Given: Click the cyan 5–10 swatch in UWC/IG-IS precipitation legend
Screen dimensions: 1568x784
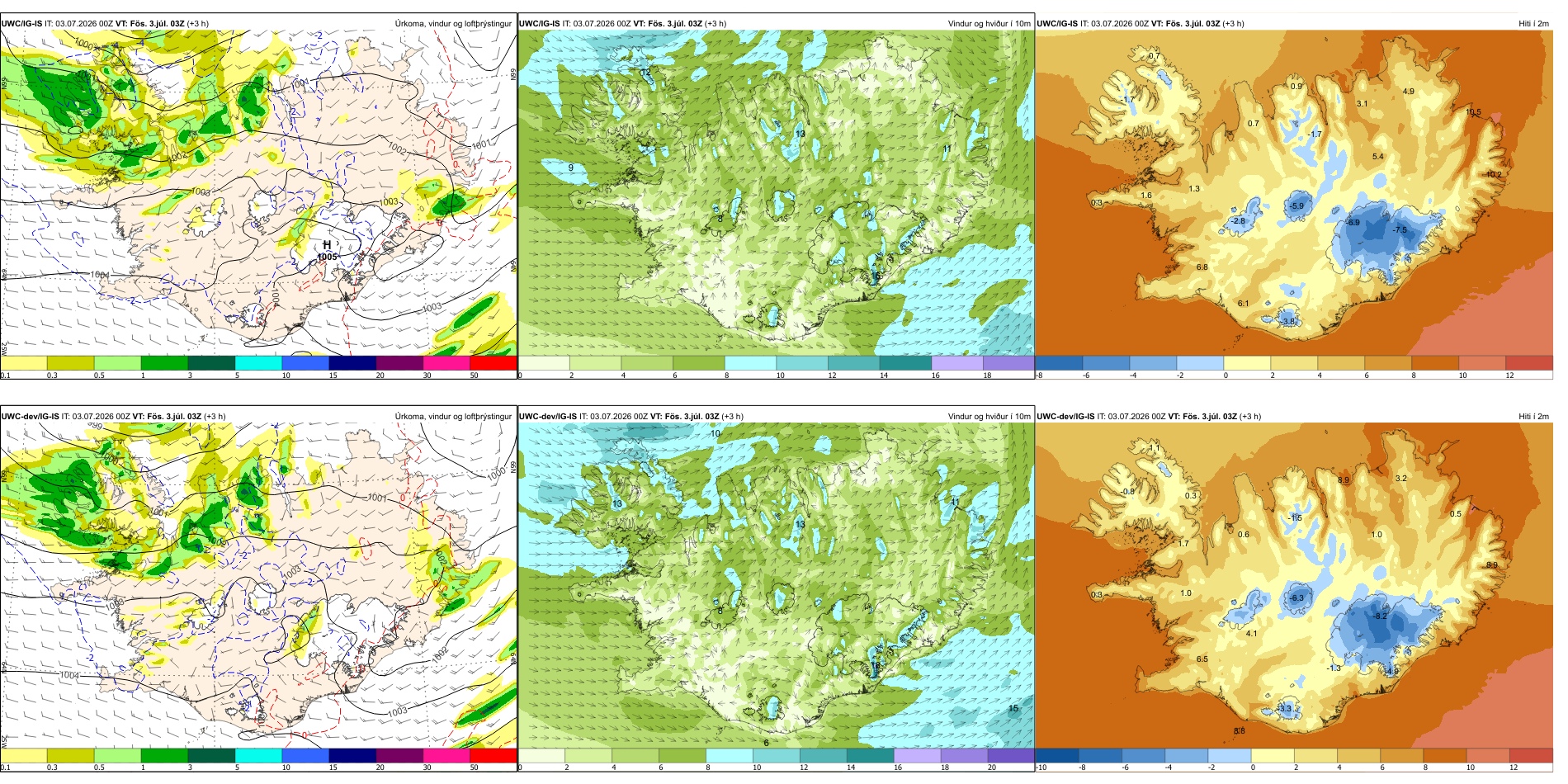Looking at the screenshot, I should (x=258, y=363).
